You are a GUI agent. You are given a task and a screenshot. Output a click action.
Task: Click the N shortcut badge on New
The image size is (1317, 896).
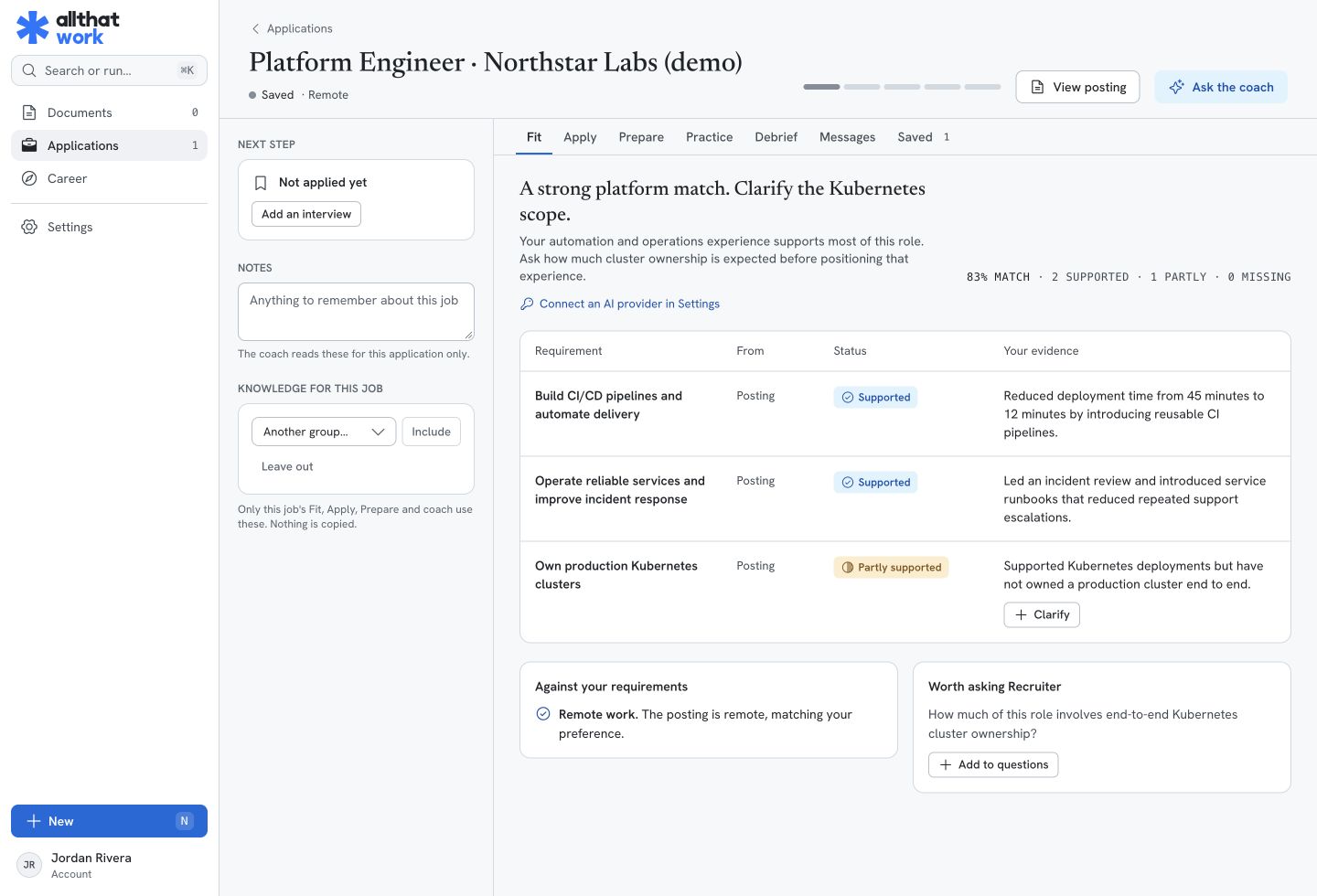click(x=184, y=821)
